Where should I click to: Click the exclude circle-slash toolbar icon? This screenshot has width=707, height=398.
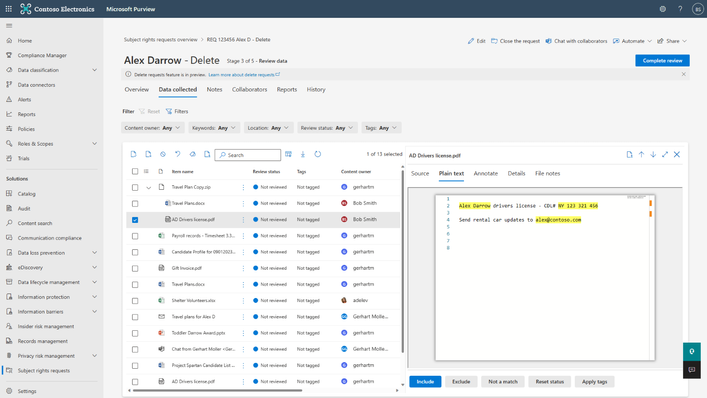click(x=163, y=154)
